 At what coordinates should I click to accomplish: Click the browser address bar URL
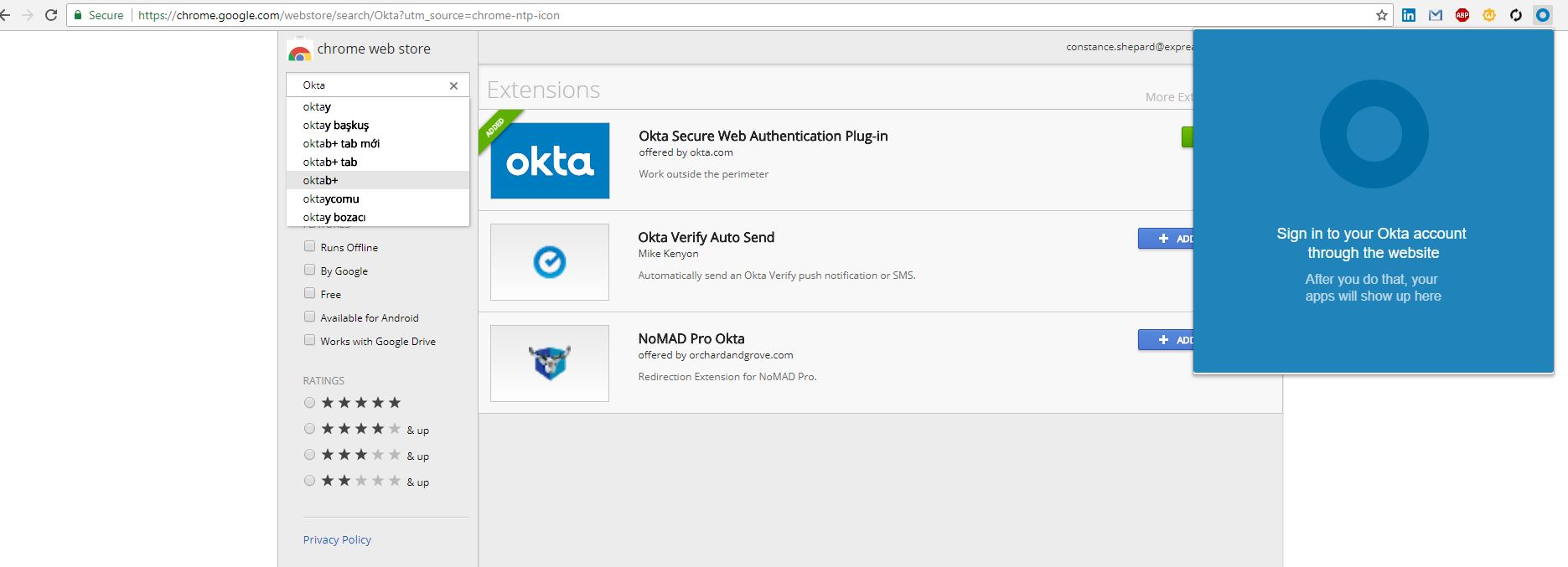pos(349,15)
